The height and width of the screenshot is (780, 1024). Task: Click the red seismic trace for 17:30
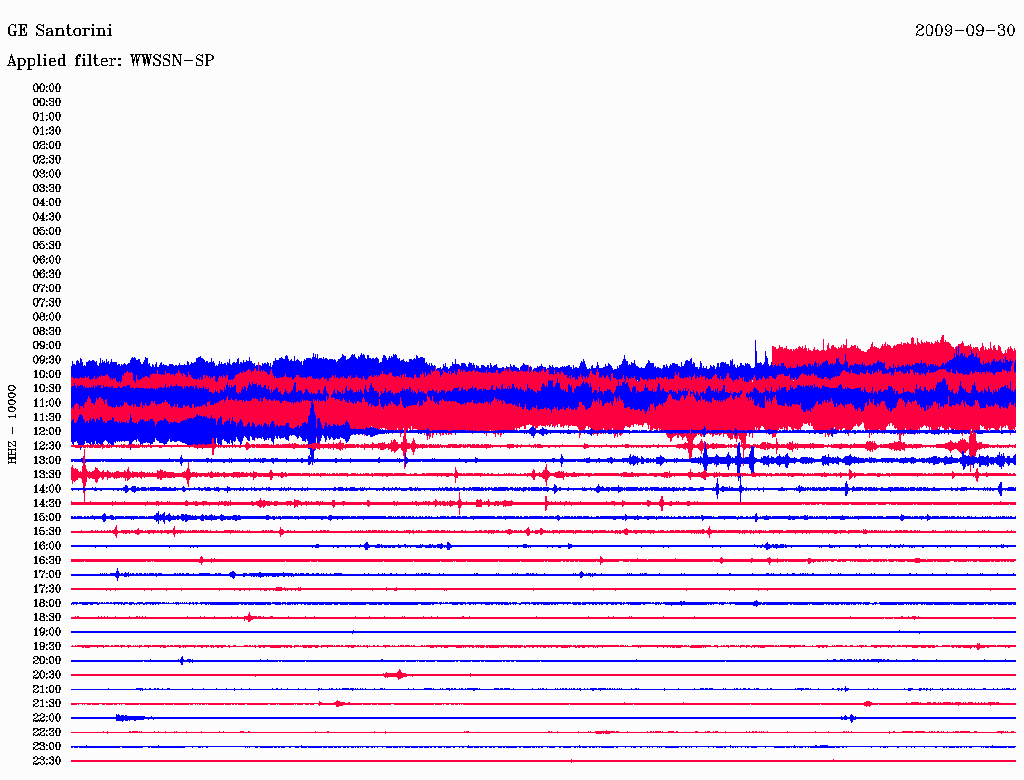[x=543, y=589]
